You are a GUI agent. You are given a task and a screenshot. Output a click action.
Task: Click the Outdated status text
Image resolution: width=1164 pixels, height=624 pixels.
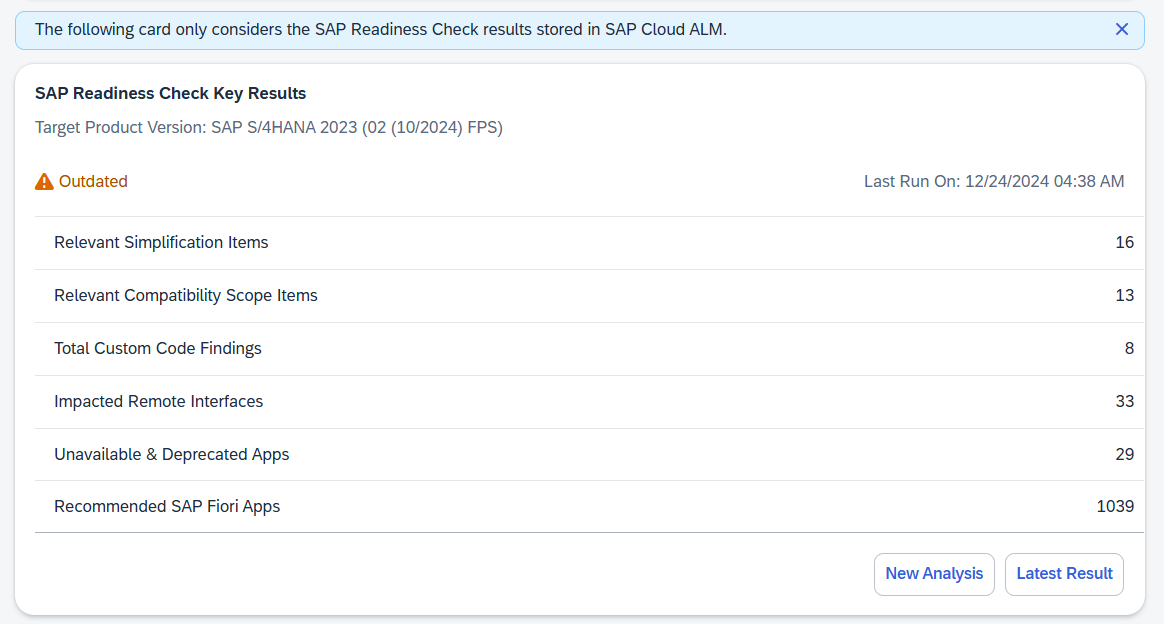pyautogui.click(x=93, y=182)
